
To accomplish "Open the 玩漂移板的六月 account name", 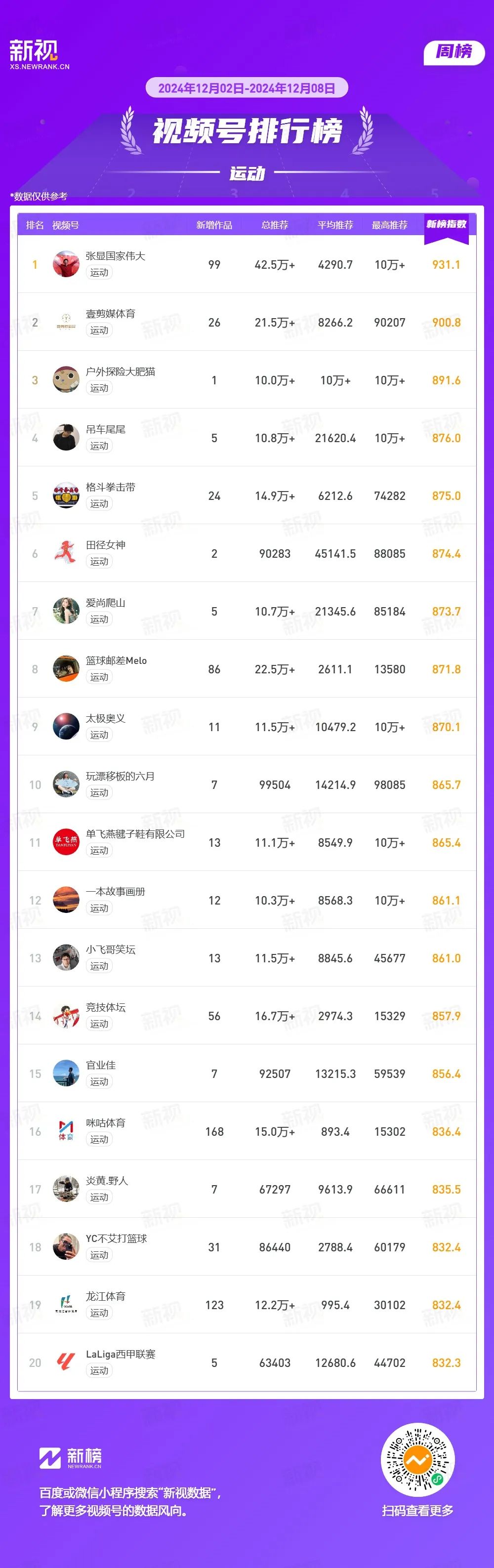I will (120, 776).
